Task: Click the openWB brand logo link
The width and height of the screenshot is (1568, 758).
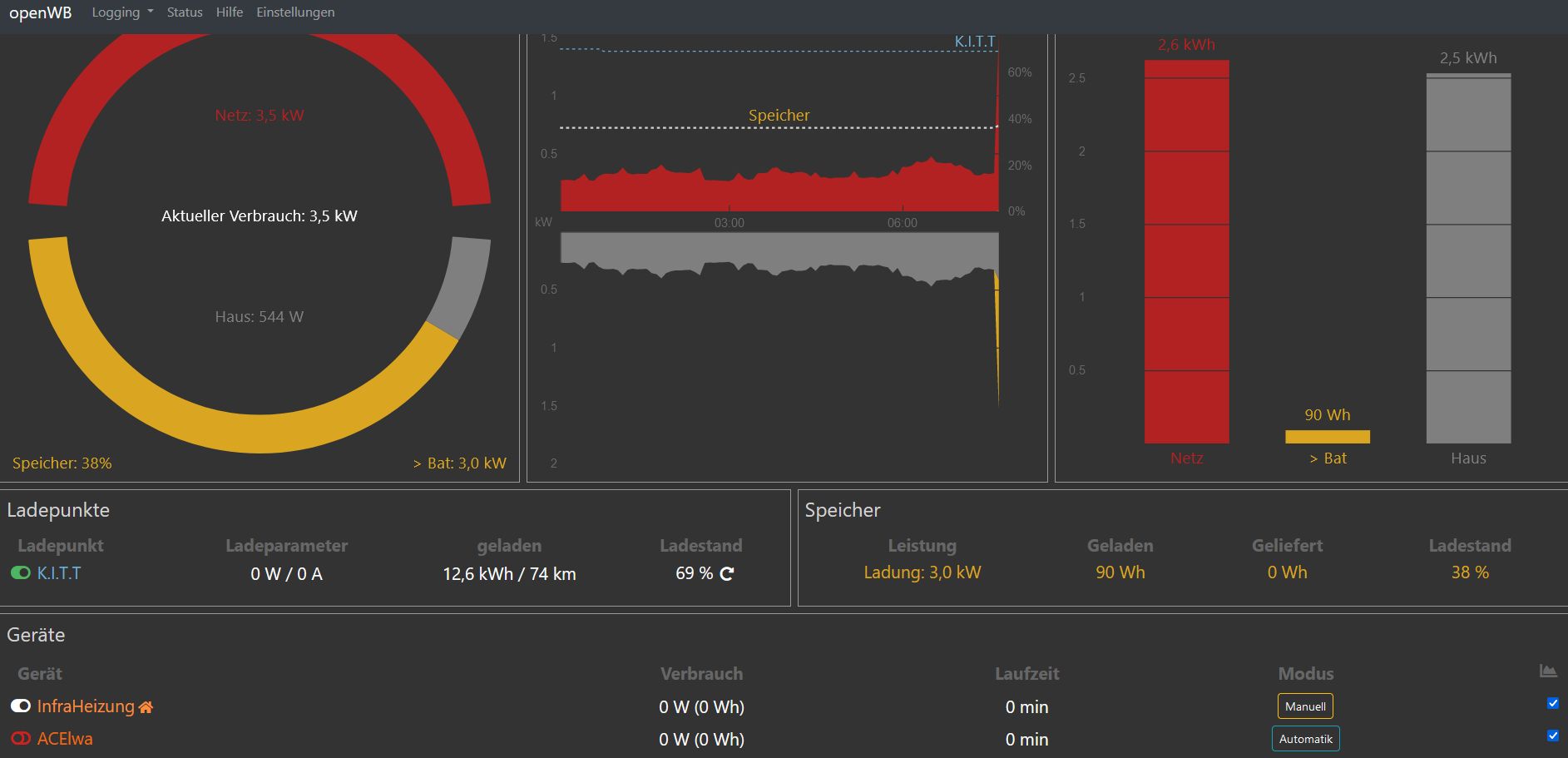Action: 40,12
